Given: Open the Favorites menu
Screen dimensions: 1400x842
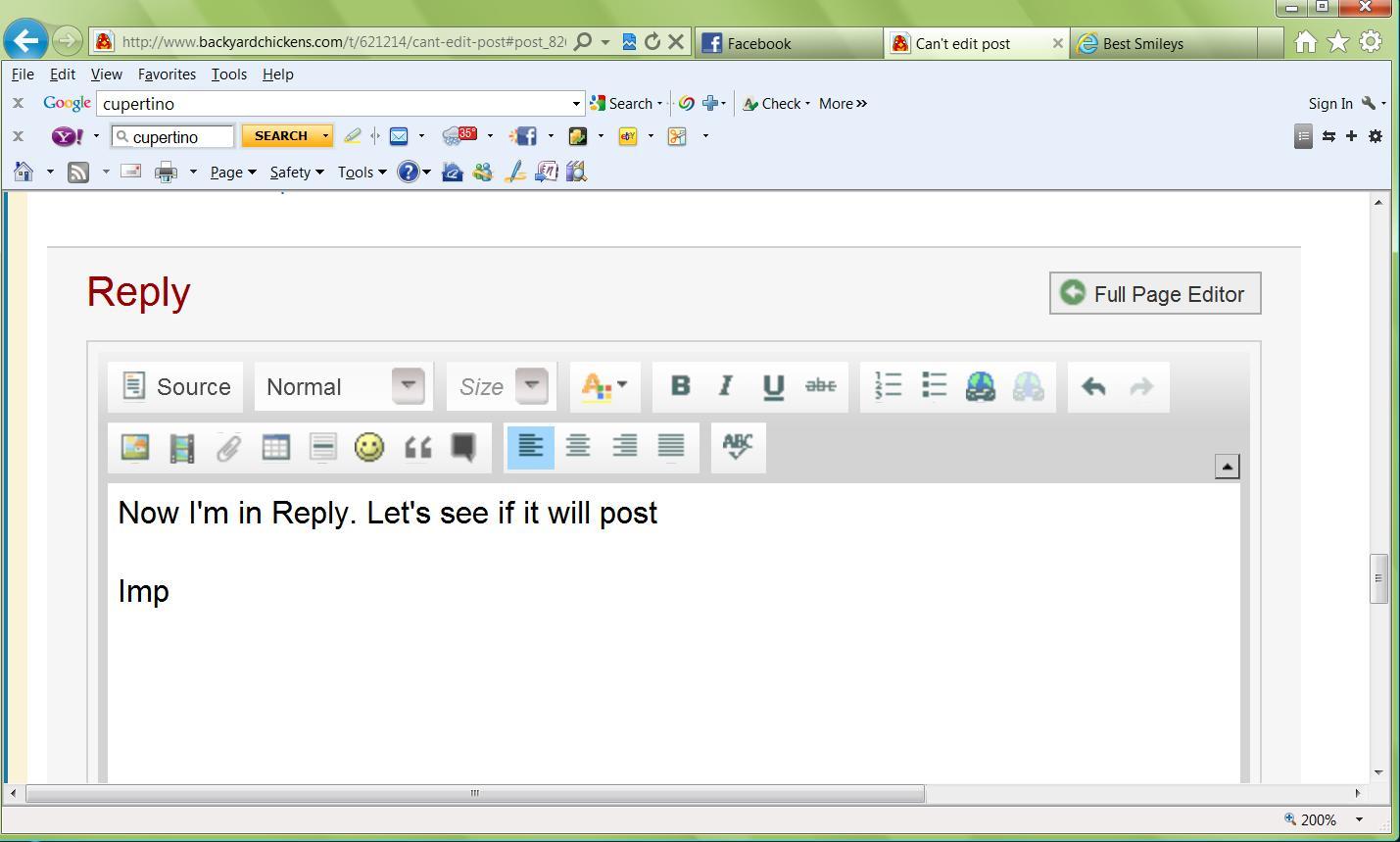Looking at the screenshot, I should click(167, 74).
